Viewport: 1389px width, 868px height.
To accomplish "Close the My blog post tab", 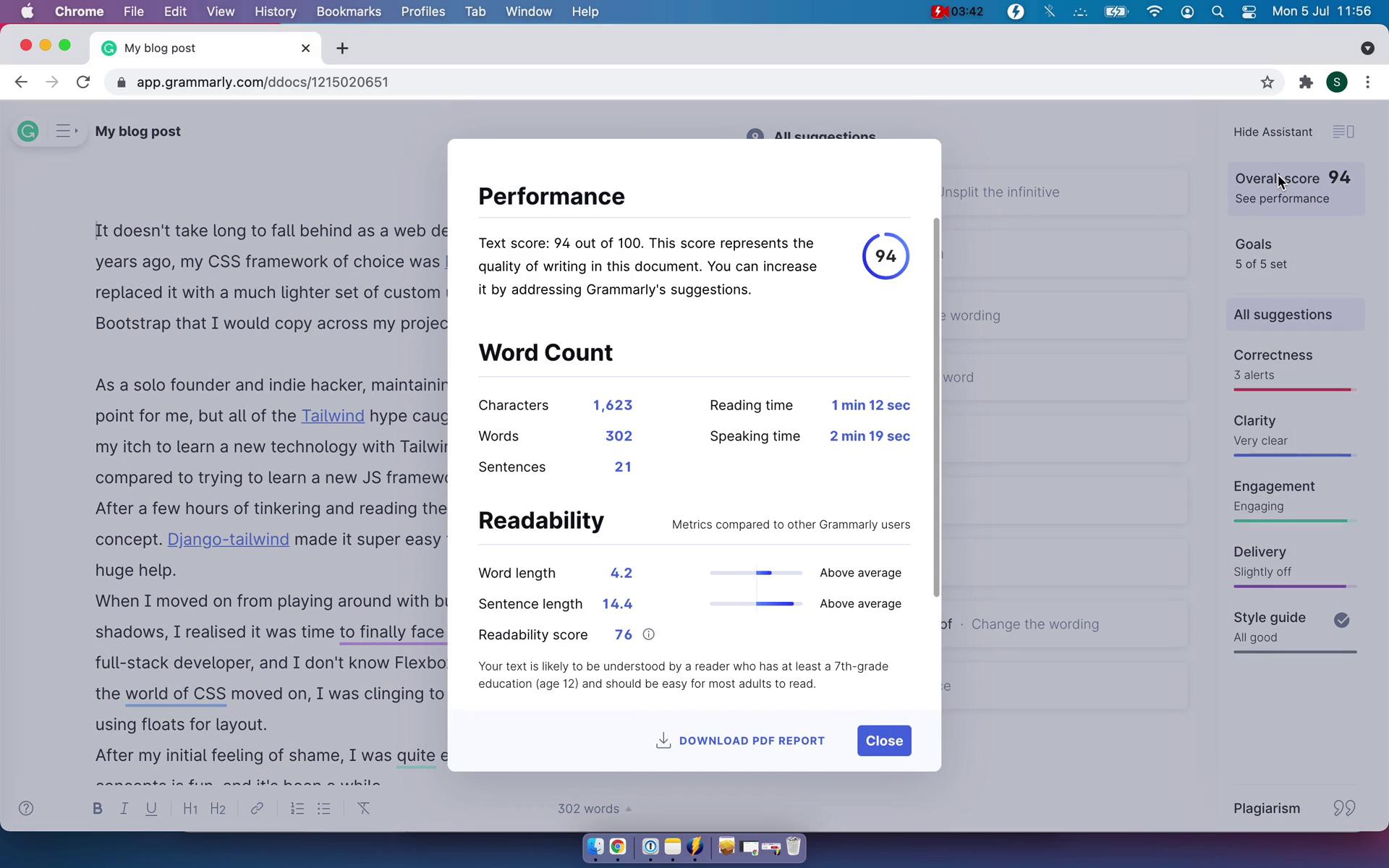I will tap(305, 48).
